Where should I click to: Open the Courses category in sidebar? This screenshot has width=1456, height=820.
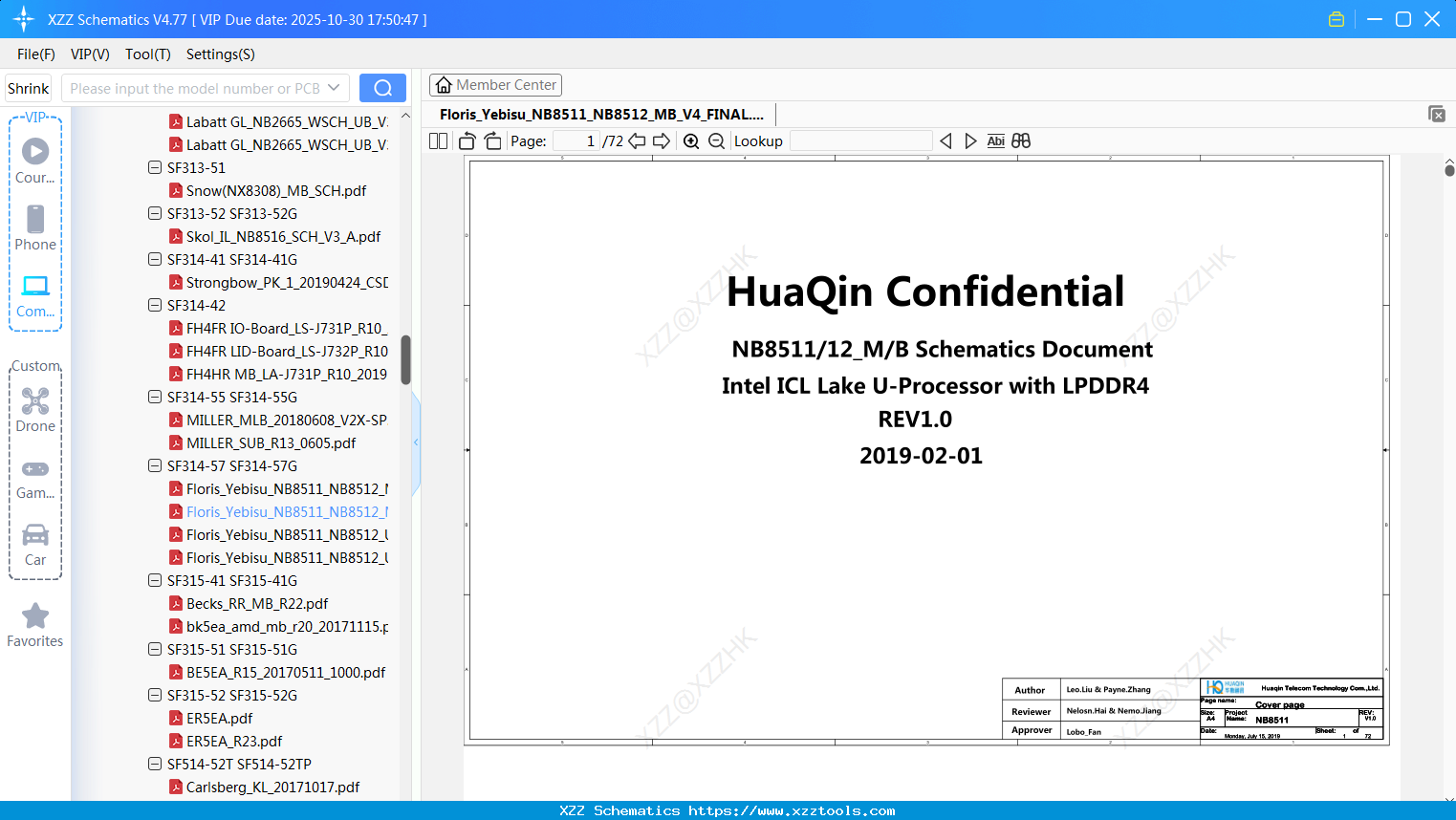click(35, 161)
